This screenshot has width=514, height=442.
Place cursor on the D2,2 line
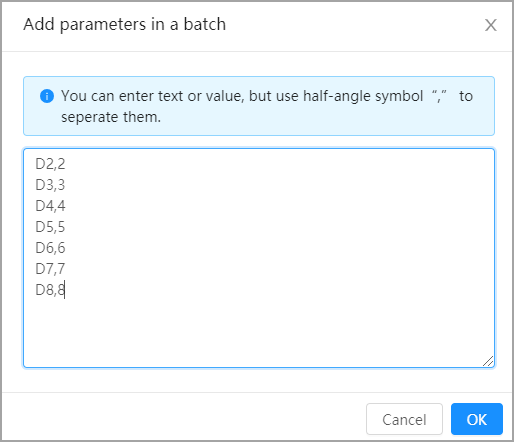coord(50,164)
